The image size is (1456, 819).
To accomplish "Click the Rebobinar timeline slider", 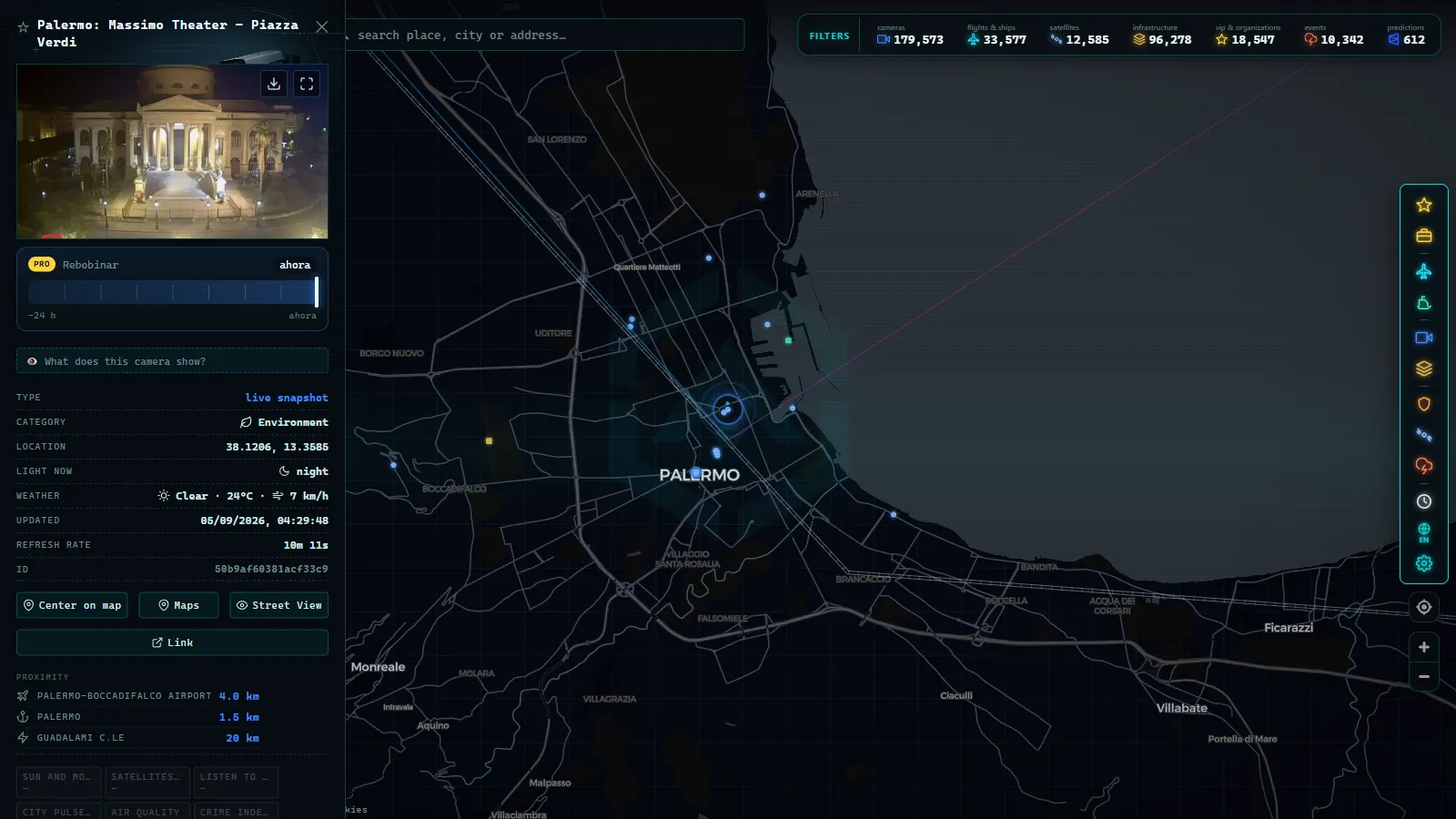I will click(173, 292).
